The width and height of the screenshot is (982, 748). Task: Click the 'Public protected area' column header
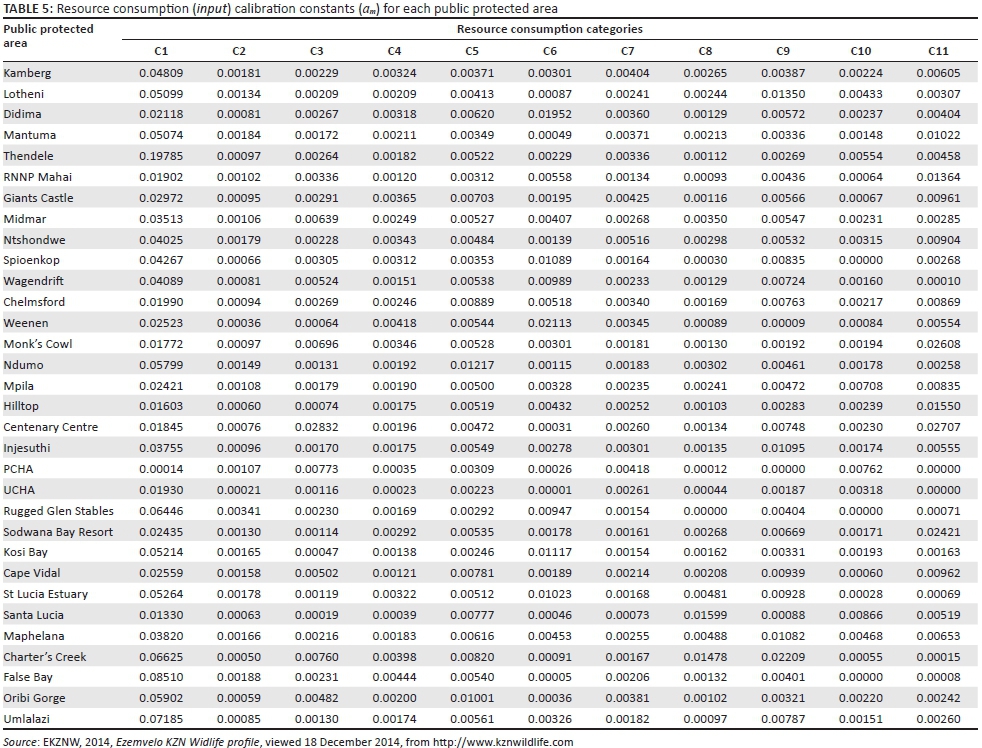[x=48, y=36]
